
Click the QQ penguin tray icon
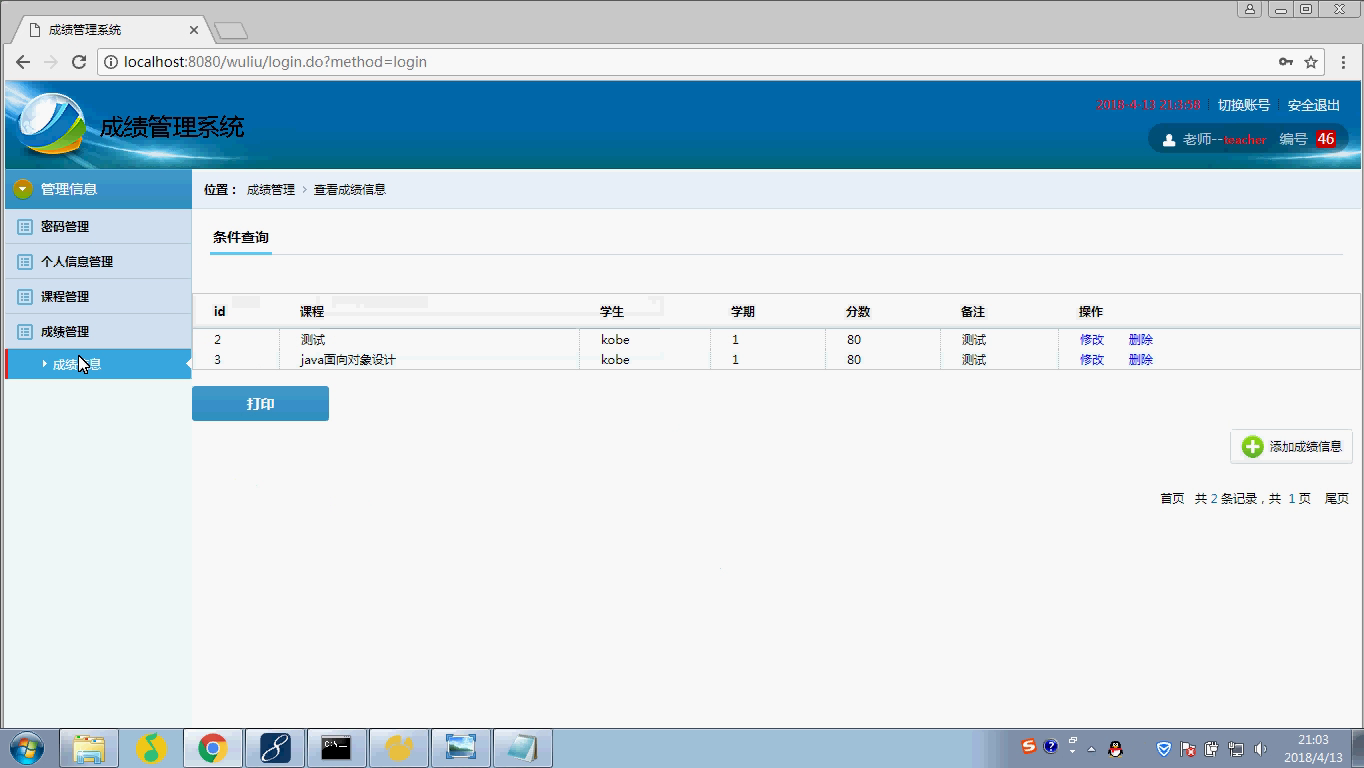[x=1116, y=748]
